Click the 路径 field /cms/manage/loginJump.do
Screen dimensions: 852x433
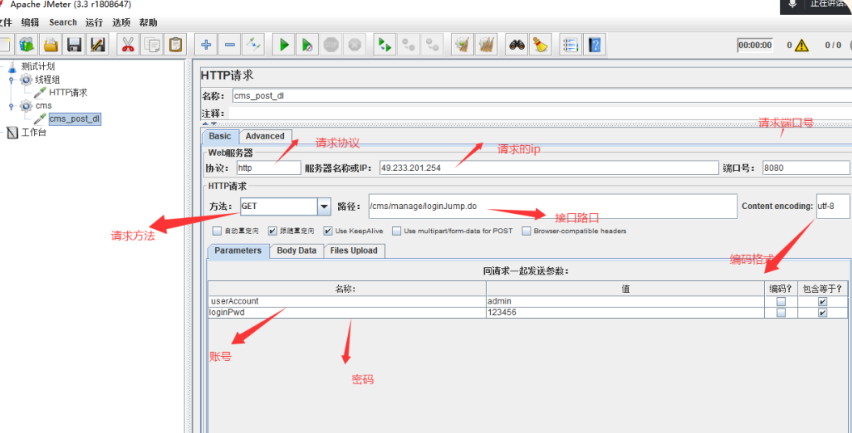tap(553, 206)
